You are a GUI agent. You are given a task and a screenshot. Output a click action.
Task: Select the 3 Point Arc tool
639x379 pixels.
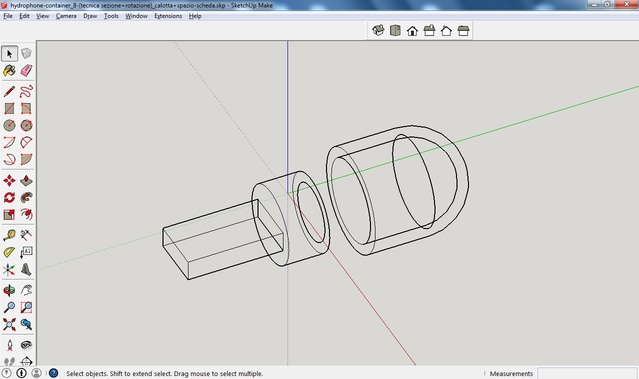pos(9,159)
